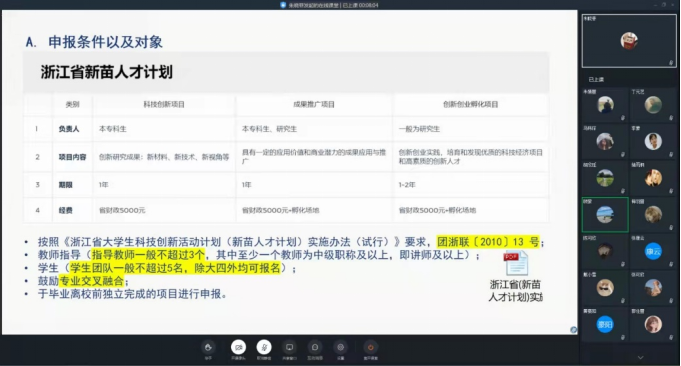Toggle the camera on/off button
This screenshot has width=681, height=366.
[x=238, y=347]
